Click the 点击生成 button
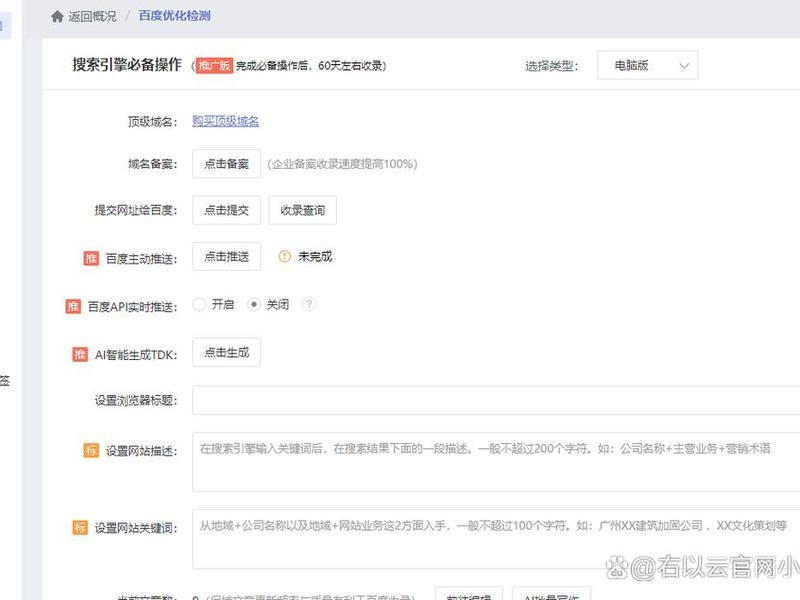 click(227, 352)
